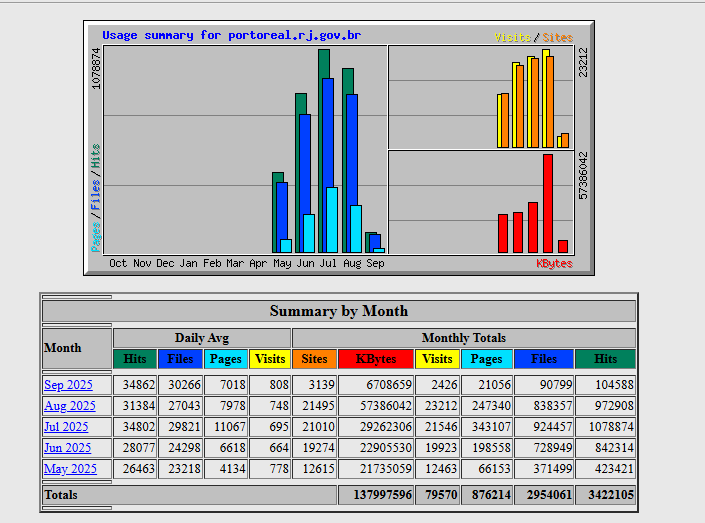Click yellow Visits header under Monthly Totals
Screen dimensions: 705x523
[437, 359]
